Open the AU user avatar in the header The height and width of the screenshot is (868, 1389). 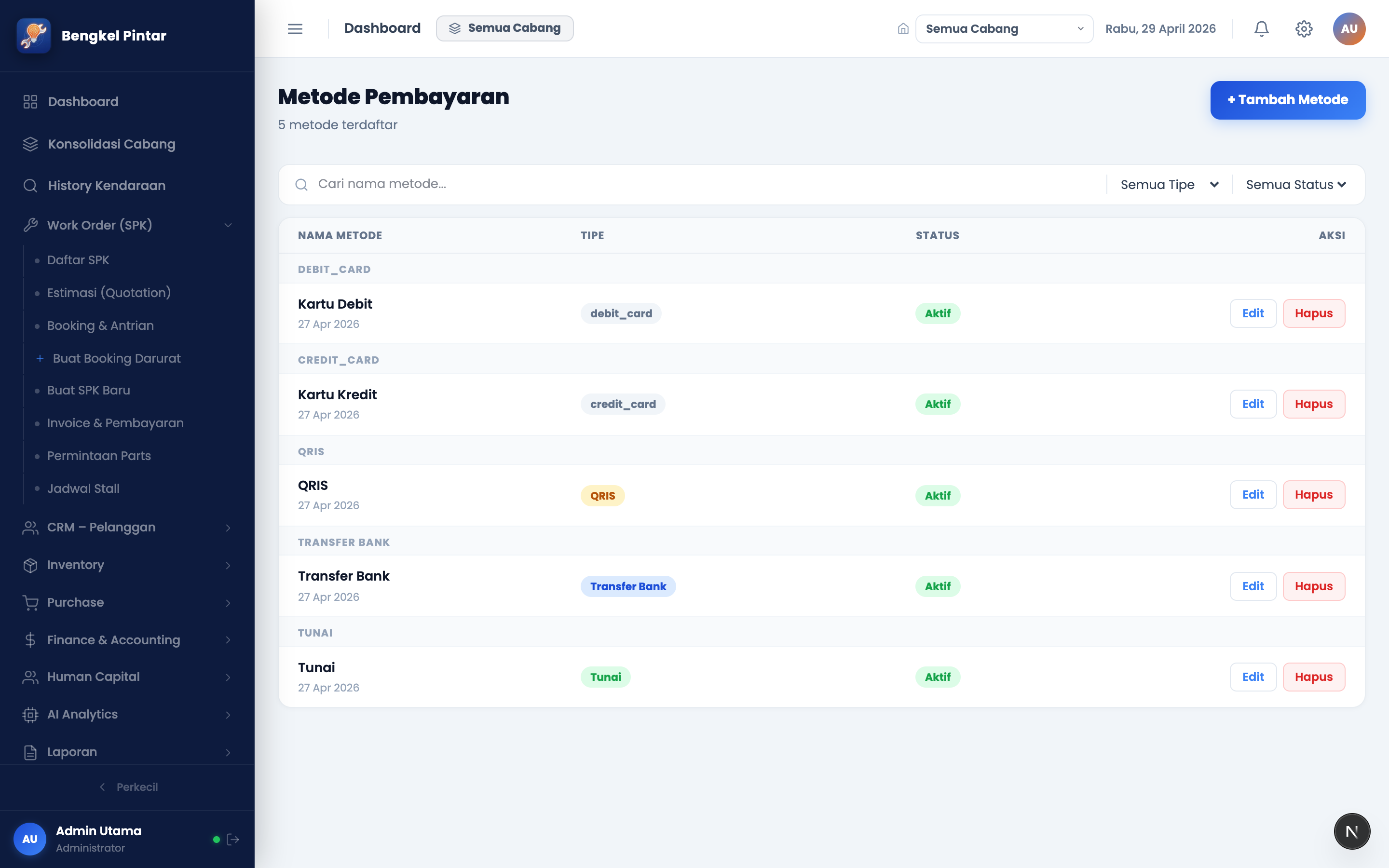(1349, 29)
